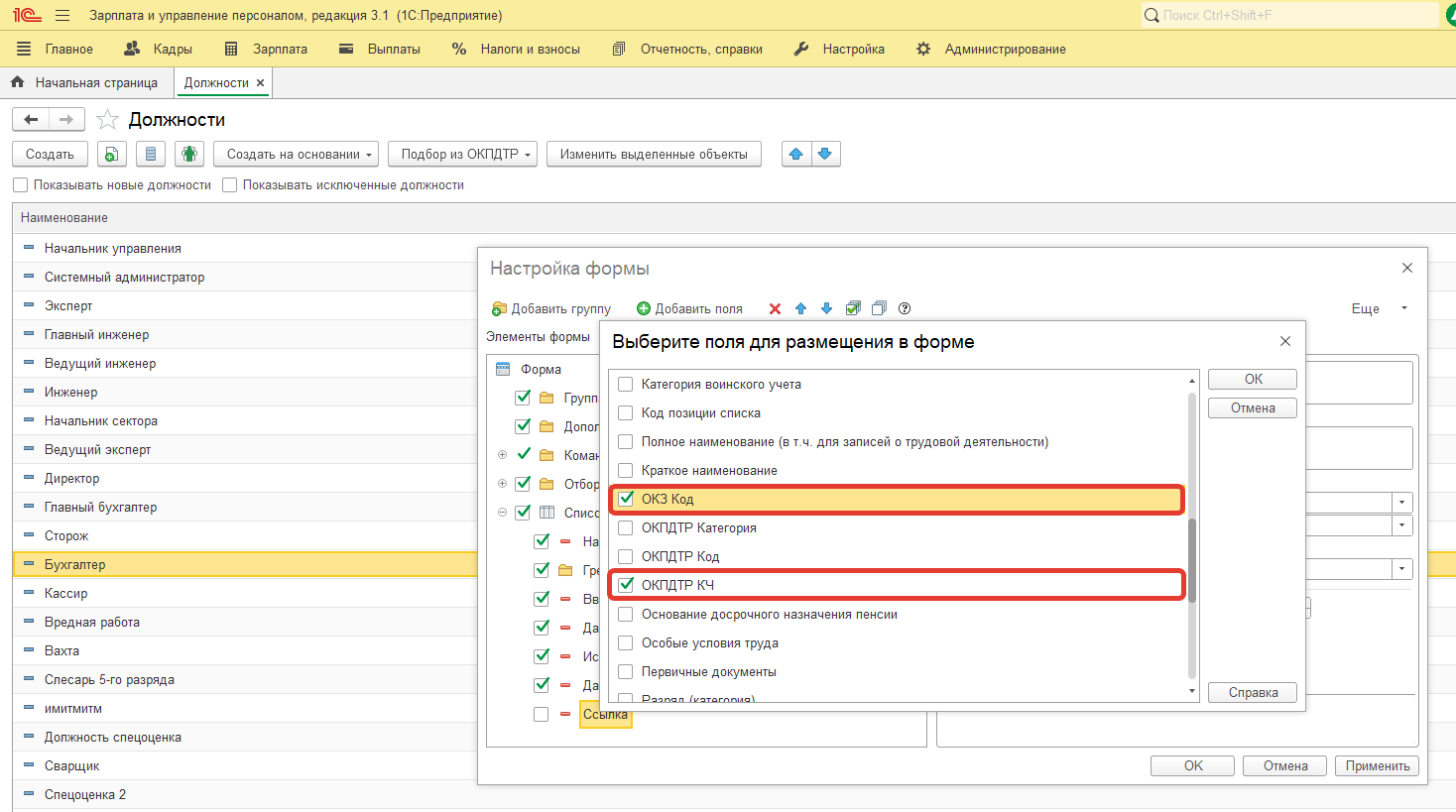
Task: Uncheck the ОКЗ Код field checkbox
Action: pyautogui.click(x=626, y=499)
